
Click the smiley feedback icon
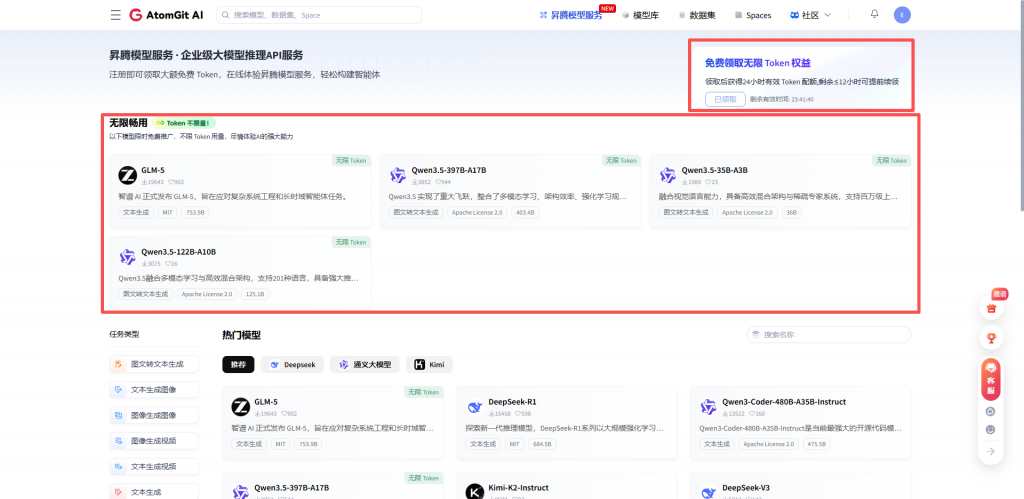(x=991, y=430)
